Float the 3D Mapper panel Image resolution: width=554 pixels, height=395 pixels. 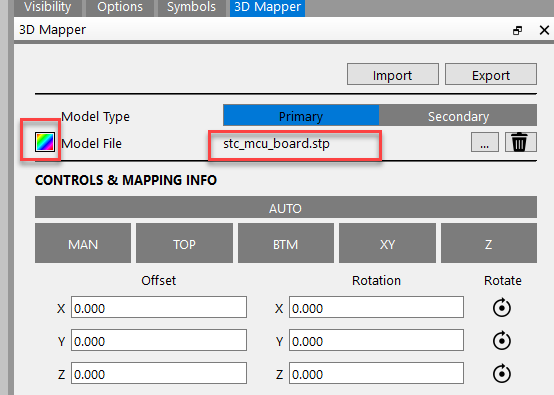pos(517,31)
